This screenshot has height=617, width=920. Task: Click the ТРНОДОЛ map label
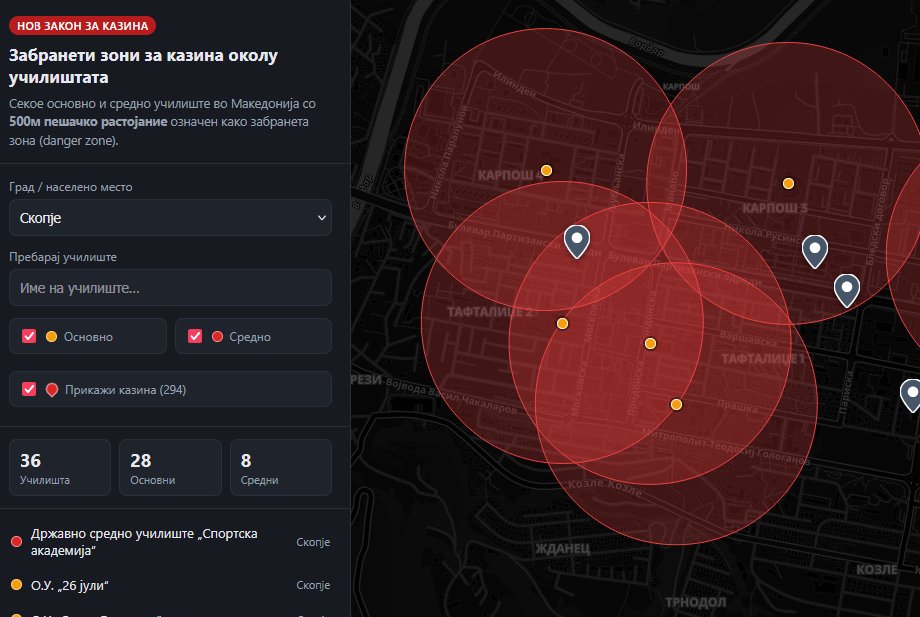(695, 602)
